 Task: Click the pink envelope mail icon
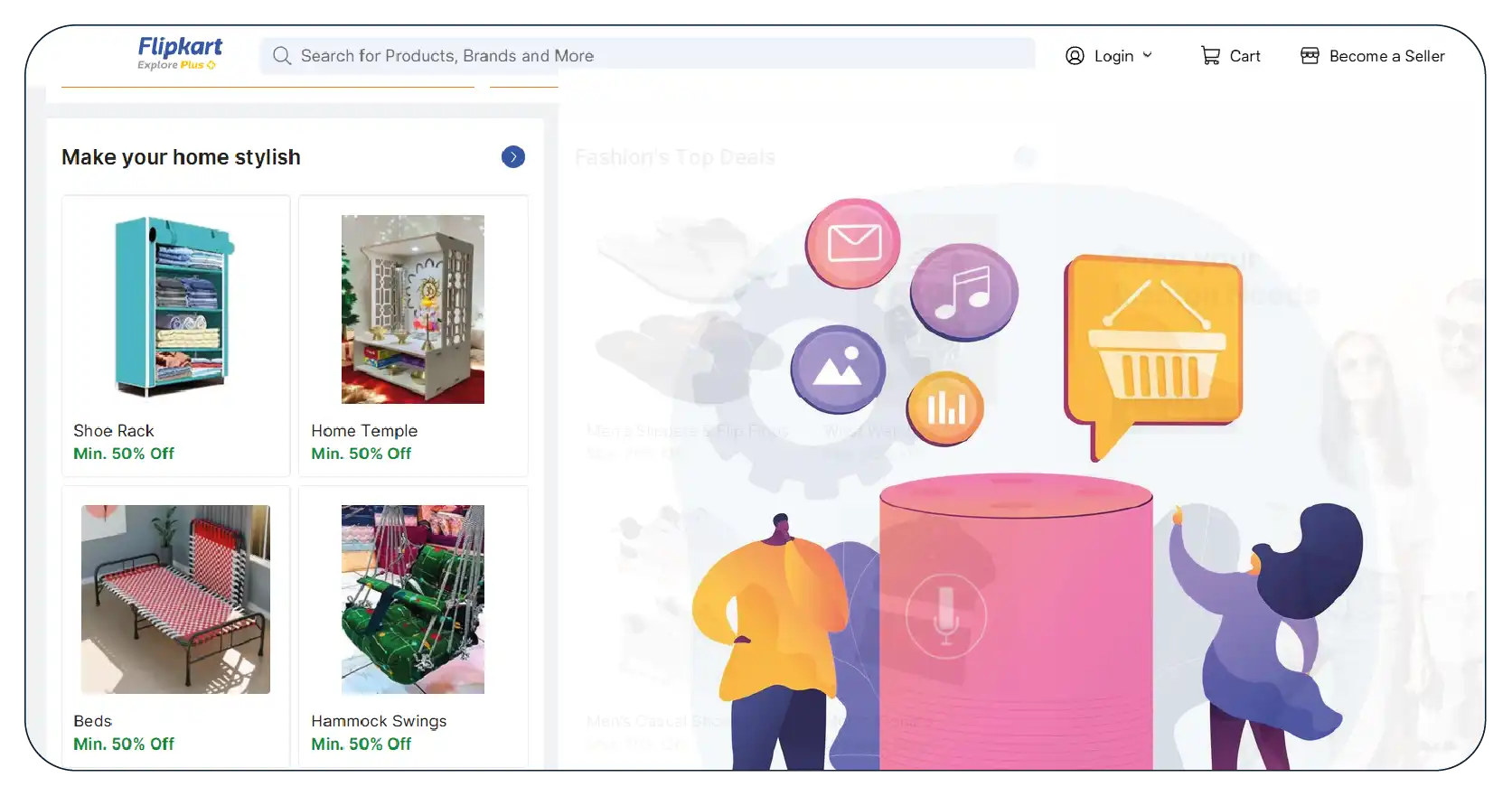click(x=853, y=243)
